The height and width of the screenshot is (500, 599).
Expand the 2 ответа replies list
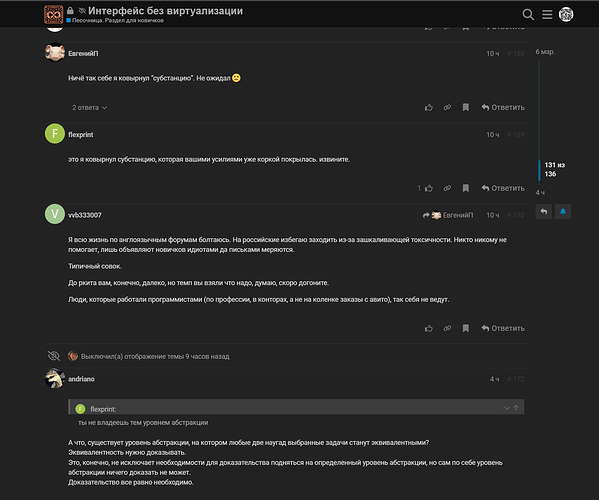pos(89,108)
